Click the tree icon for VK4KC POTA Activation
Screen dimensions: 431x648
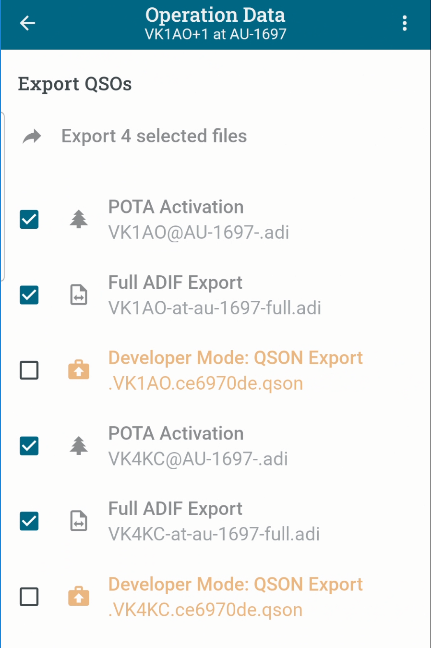click(x=79, y=446)
